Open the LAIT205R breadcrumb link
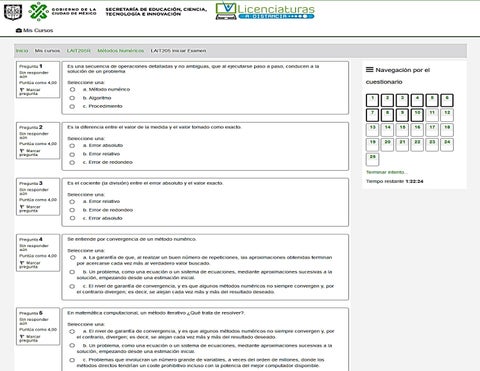 pos(79,51)
